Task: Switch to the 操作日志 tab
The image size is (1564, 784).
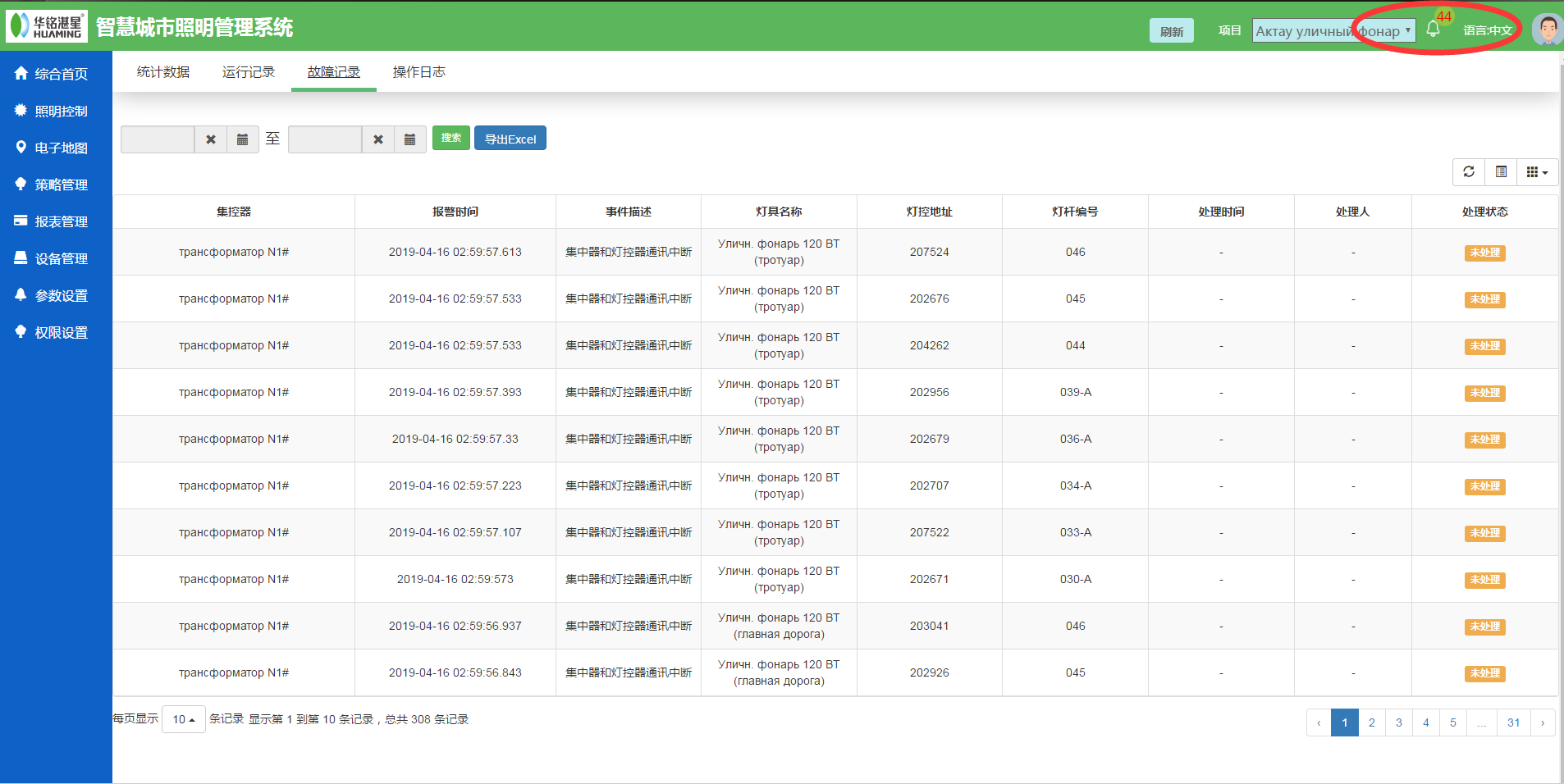Action: coord(419,72)
